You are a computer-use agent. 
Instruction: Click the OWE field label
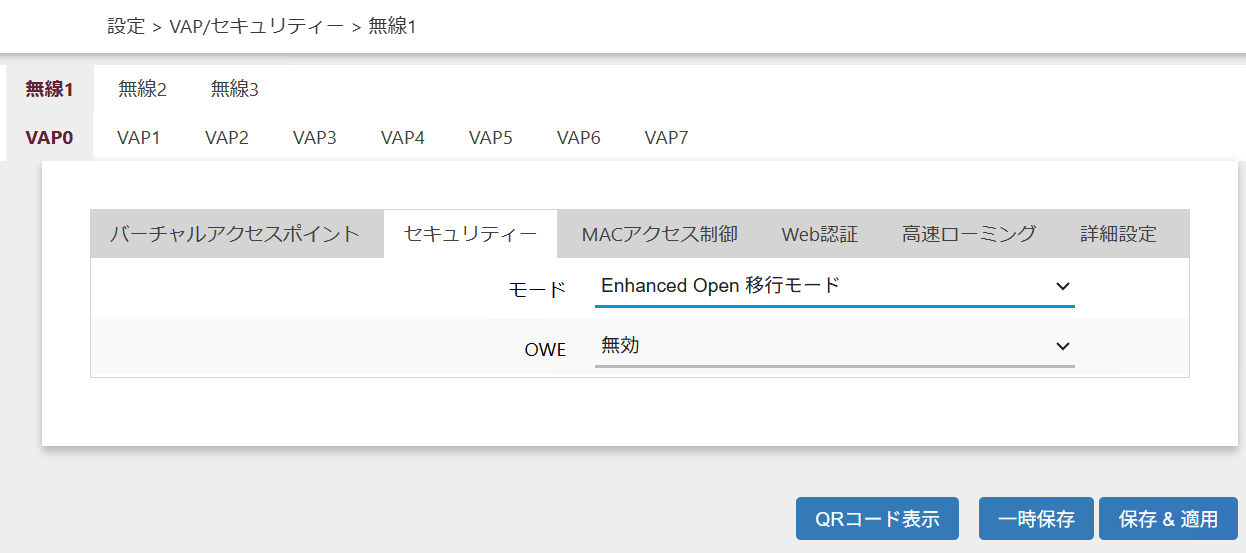pyautogui.click(x=546, y=349)
